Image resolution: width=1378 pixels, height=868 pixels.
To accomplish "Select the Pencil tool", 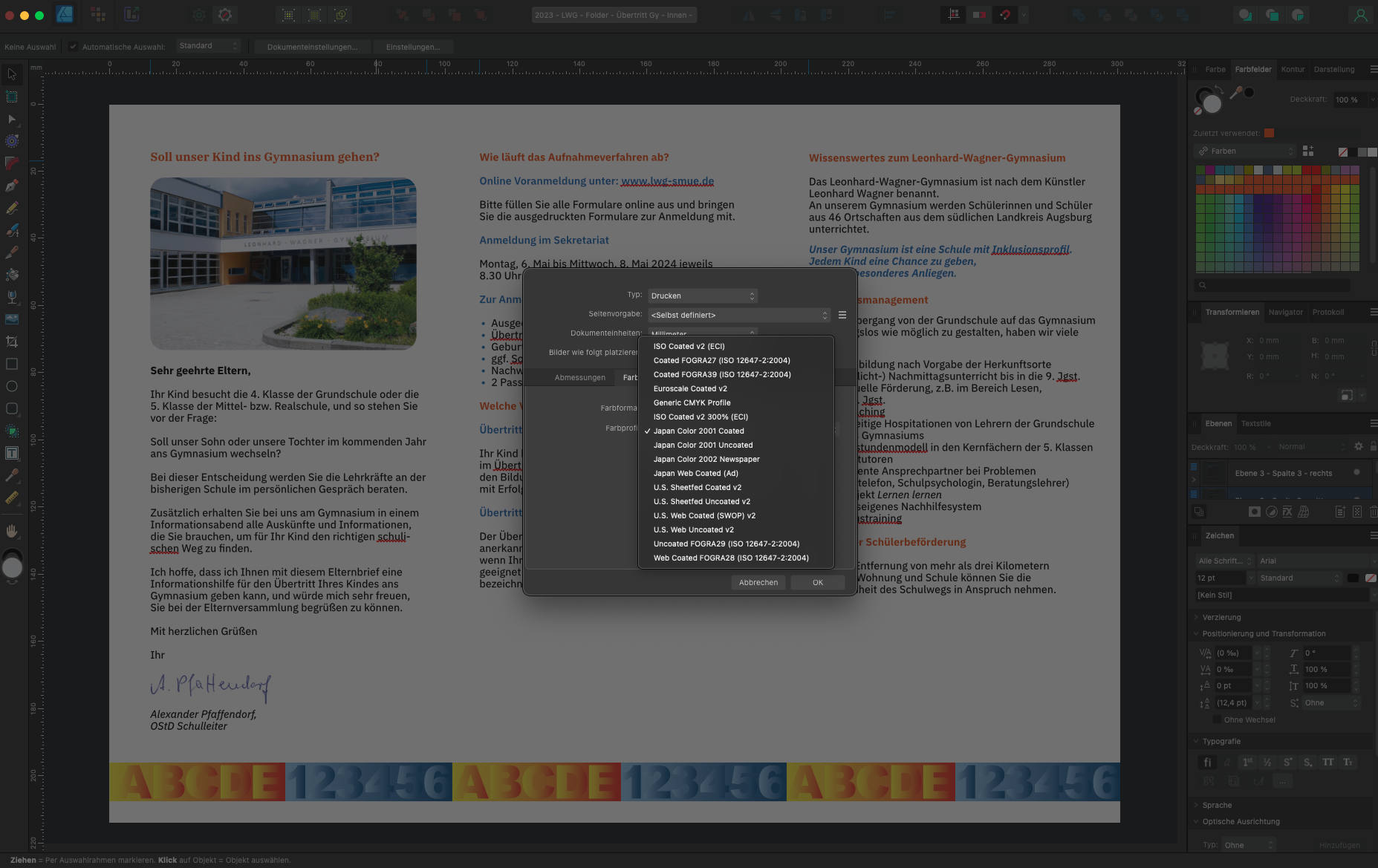I will click(12, 208).
